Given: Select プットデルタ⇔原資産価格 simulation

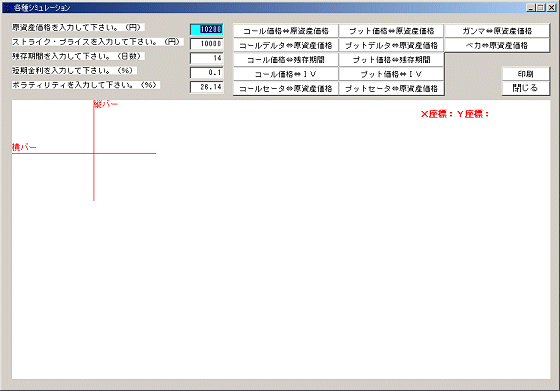Looking at the screenshot, I should pos(391,45).
